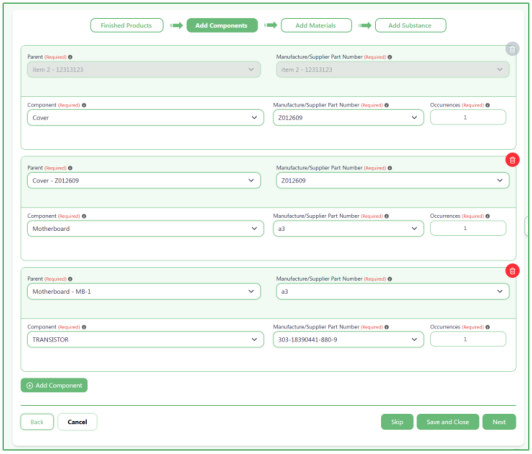Click the Cancel button
532x454 pixels.
pyautogui.click(x=77, y=422)
